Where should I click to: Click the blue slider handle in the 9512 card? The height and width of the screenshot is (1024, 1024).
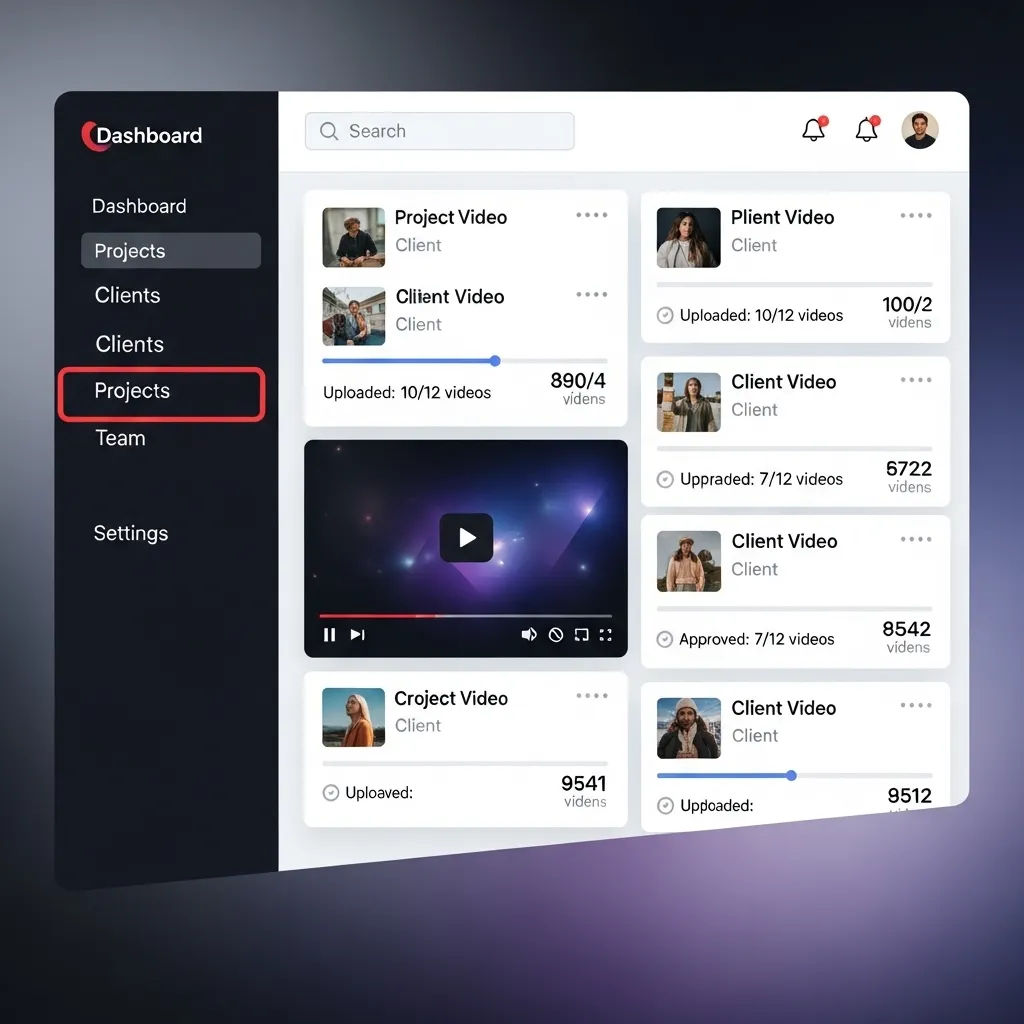coord(792,776)
